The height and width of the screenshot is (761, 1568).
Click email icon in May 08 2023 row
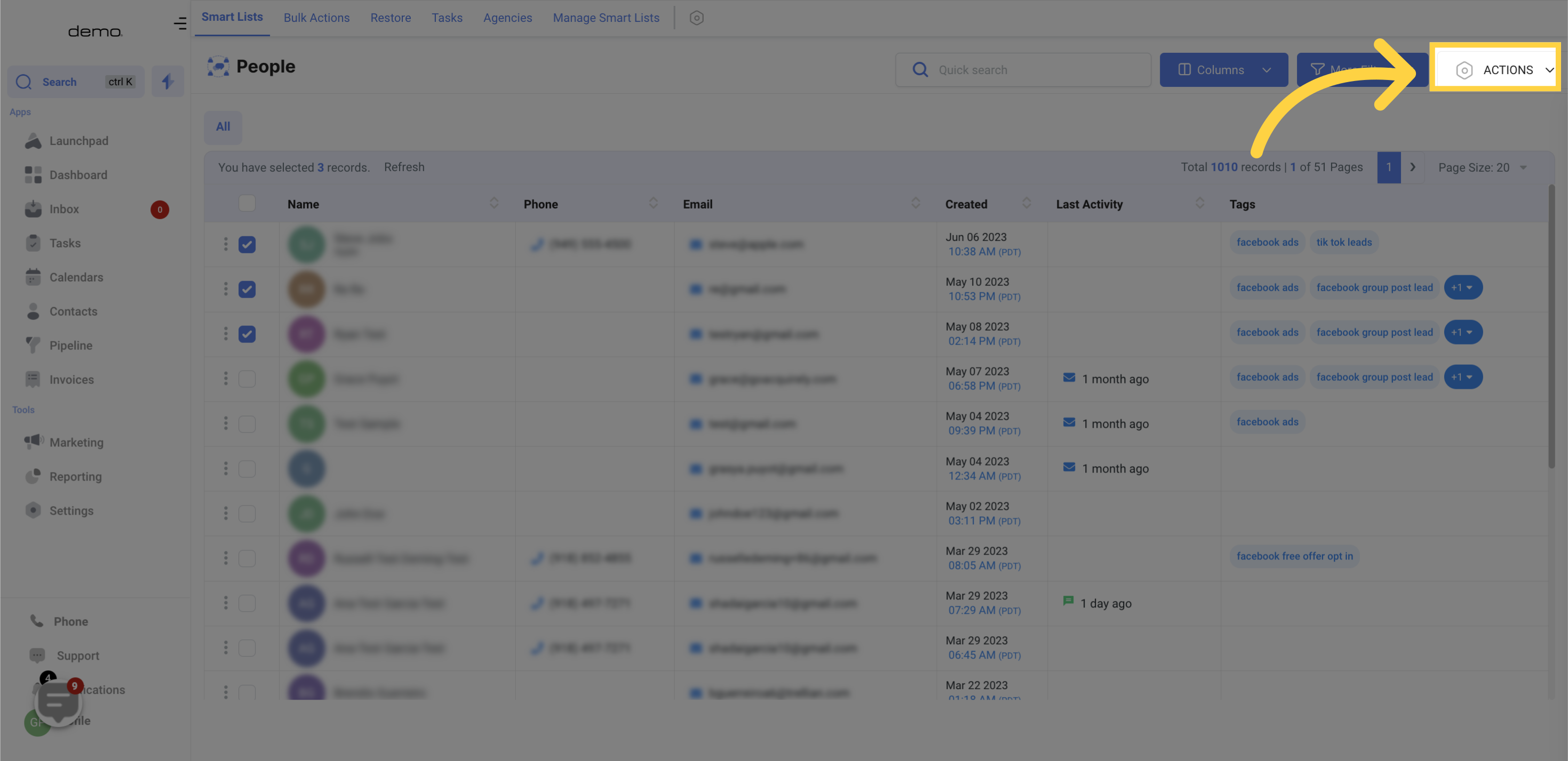(696, 333)
